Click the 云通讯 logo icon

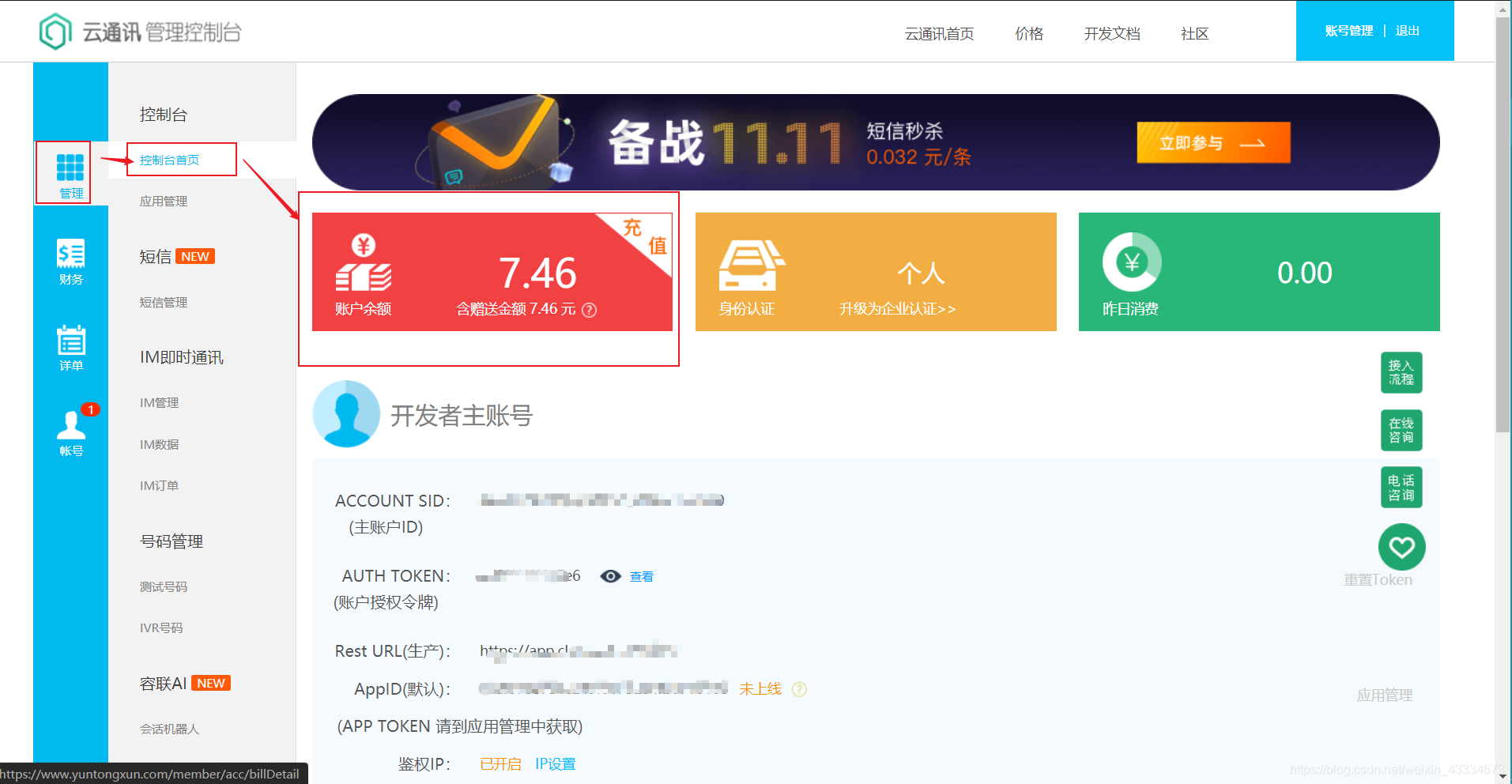click(x=55, y=32)
